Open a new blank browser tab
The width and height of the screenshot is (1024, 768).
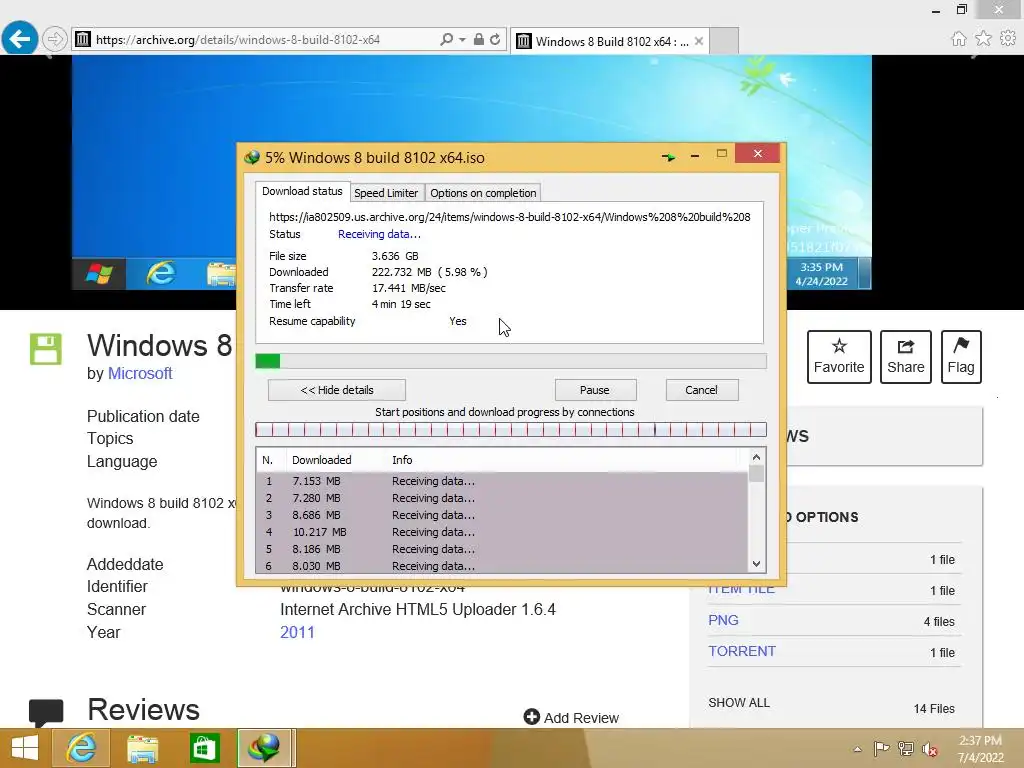click(724, 40)
